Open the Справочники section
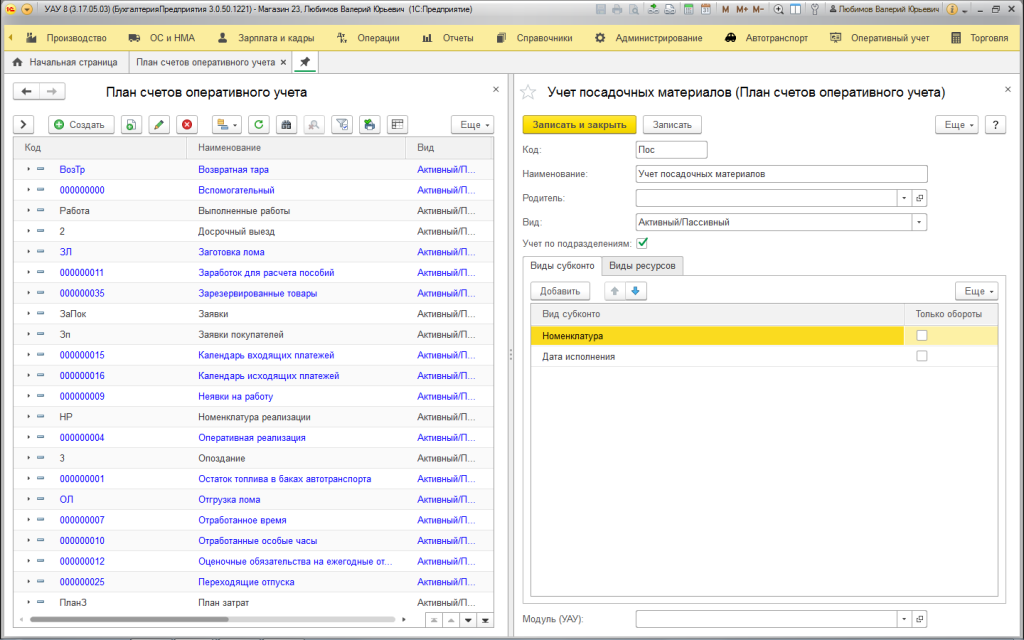 (x=534, y=38)
